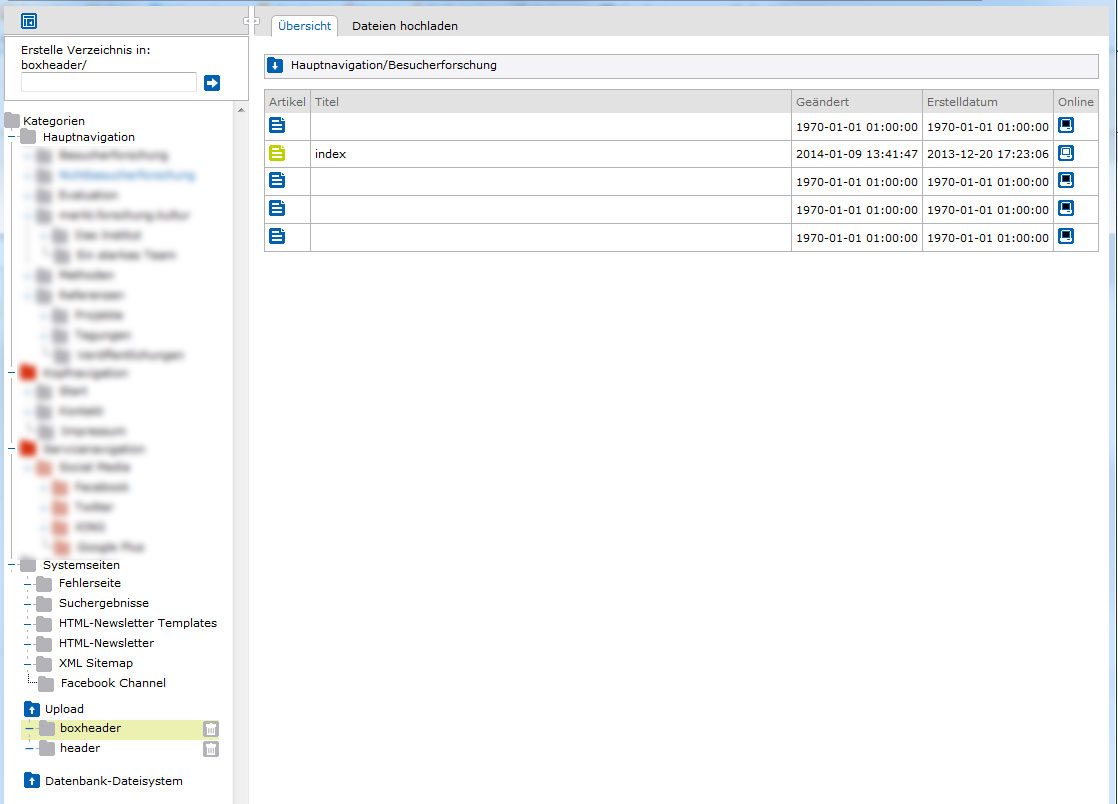Open the Übersicht tab
The image size is (1118, 804).
(304, 26)
